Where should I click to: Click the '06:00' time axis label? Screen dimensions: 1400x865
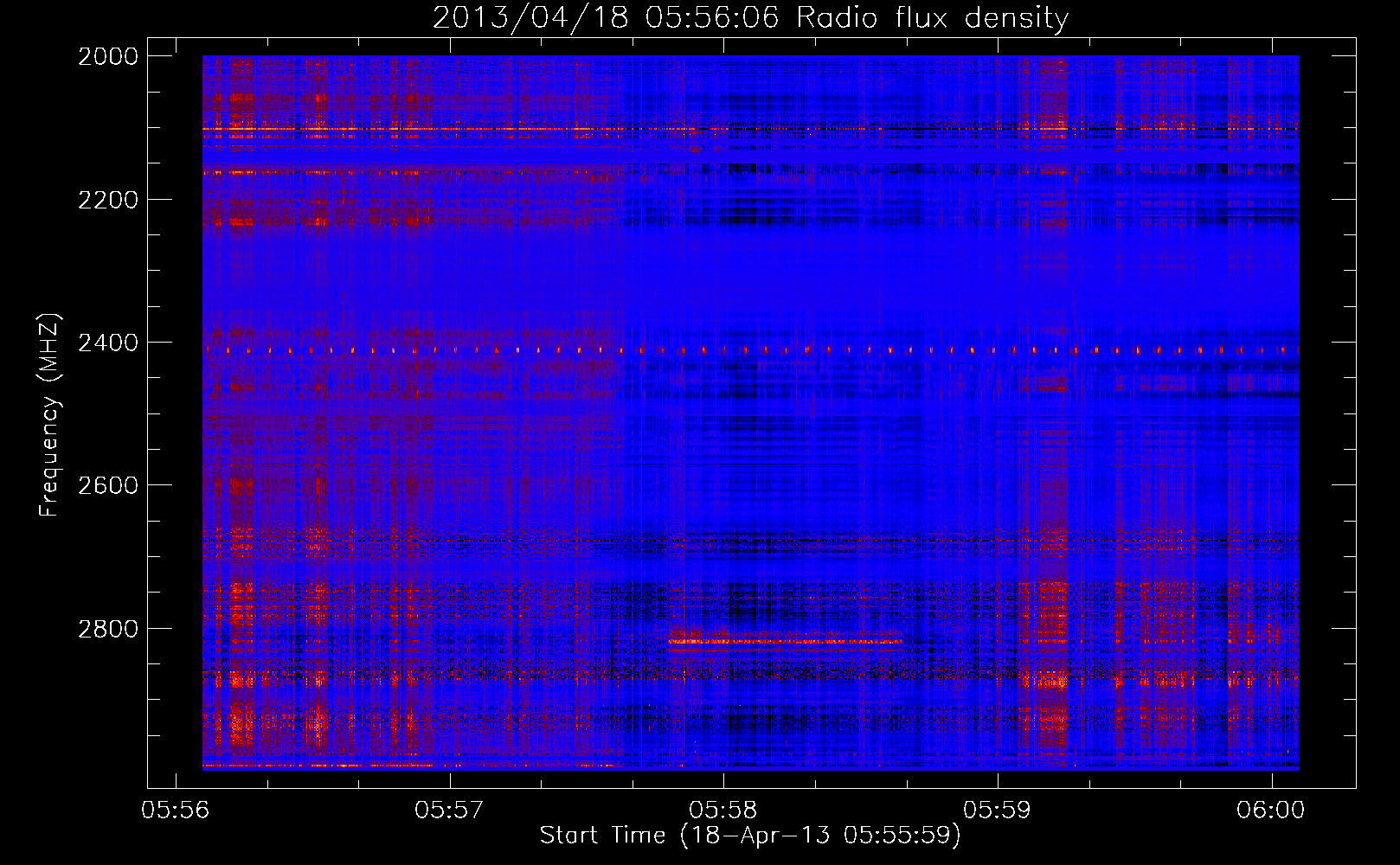coord(1271,810)
